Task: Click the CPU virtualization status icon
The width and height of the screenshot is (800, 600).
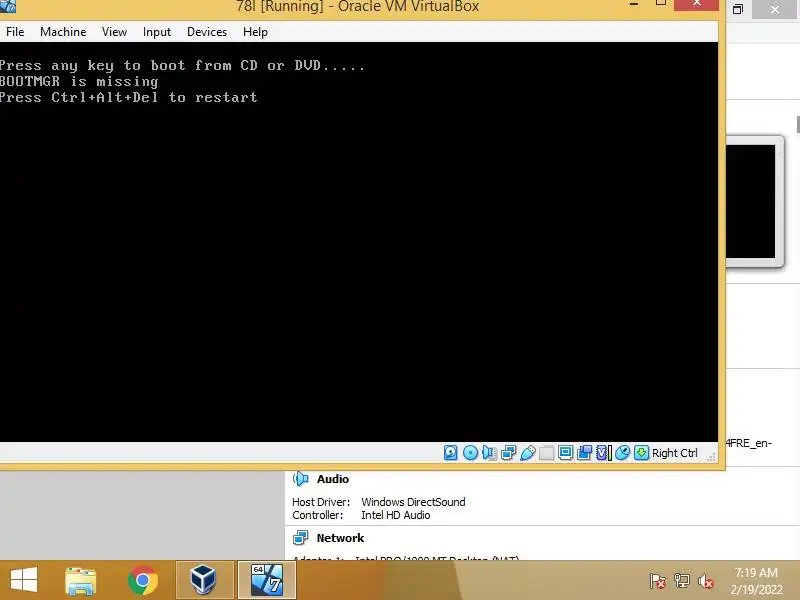Action: pos(604,453)
